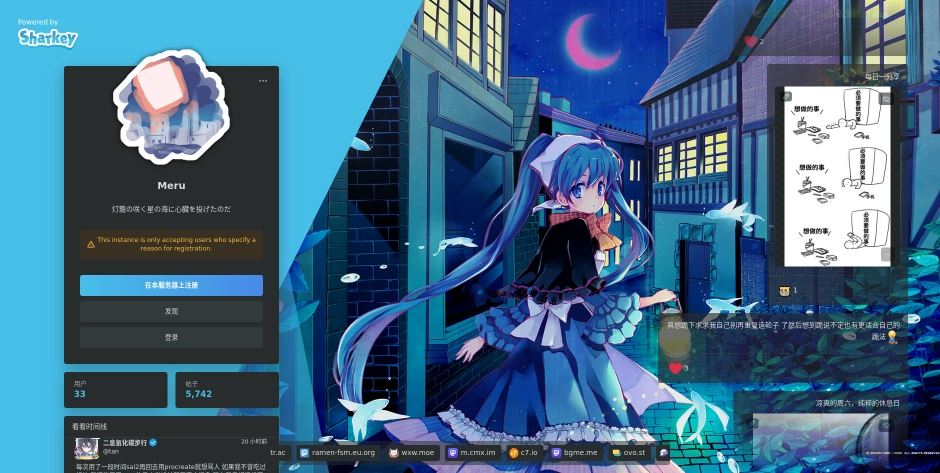The width and height of the screenshot is (940, 473).
Task: Click the m.cmx.im Mastodon icon
Action: (453, 453)
